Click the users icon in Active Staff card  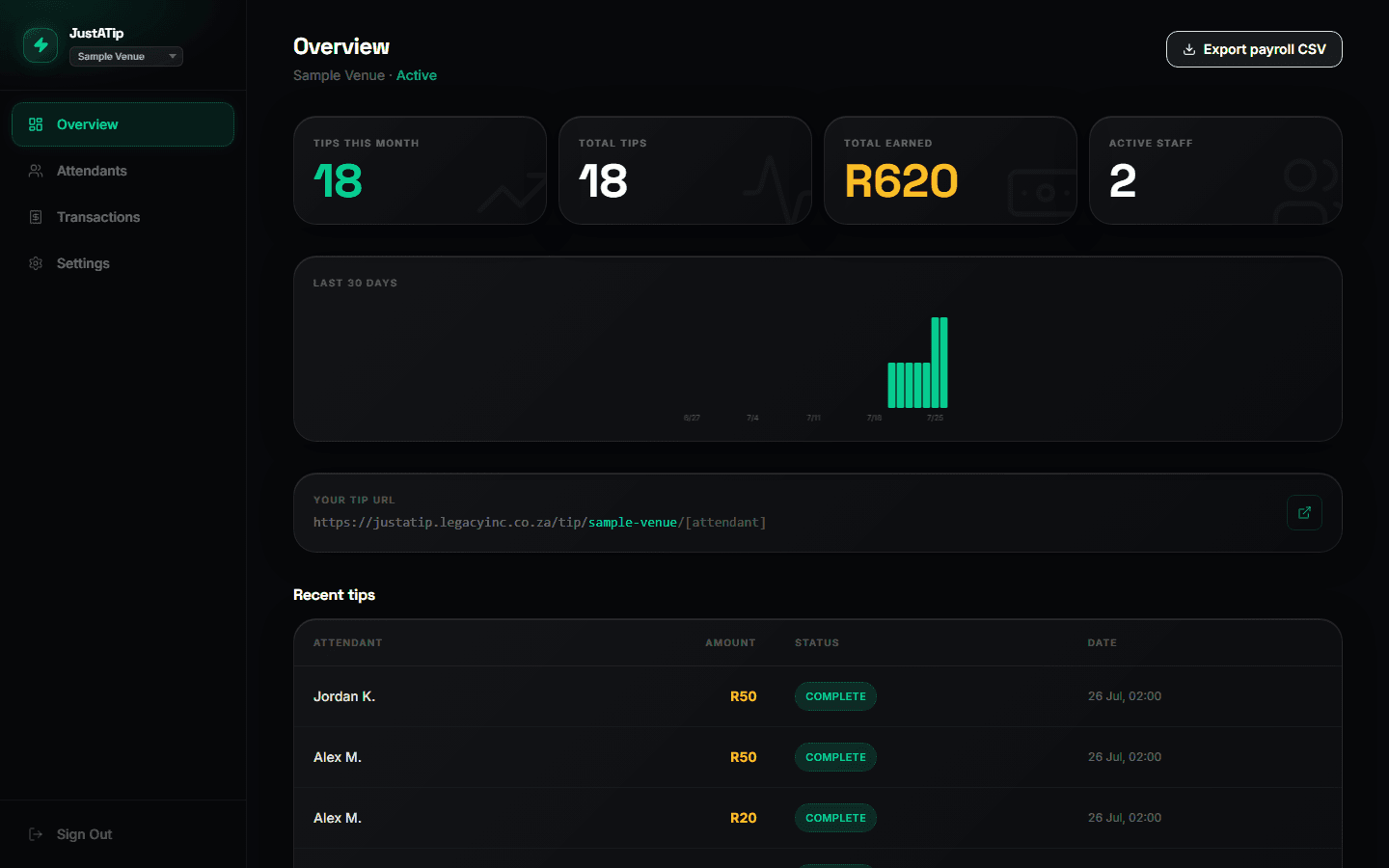click(x=1307, y=191)
